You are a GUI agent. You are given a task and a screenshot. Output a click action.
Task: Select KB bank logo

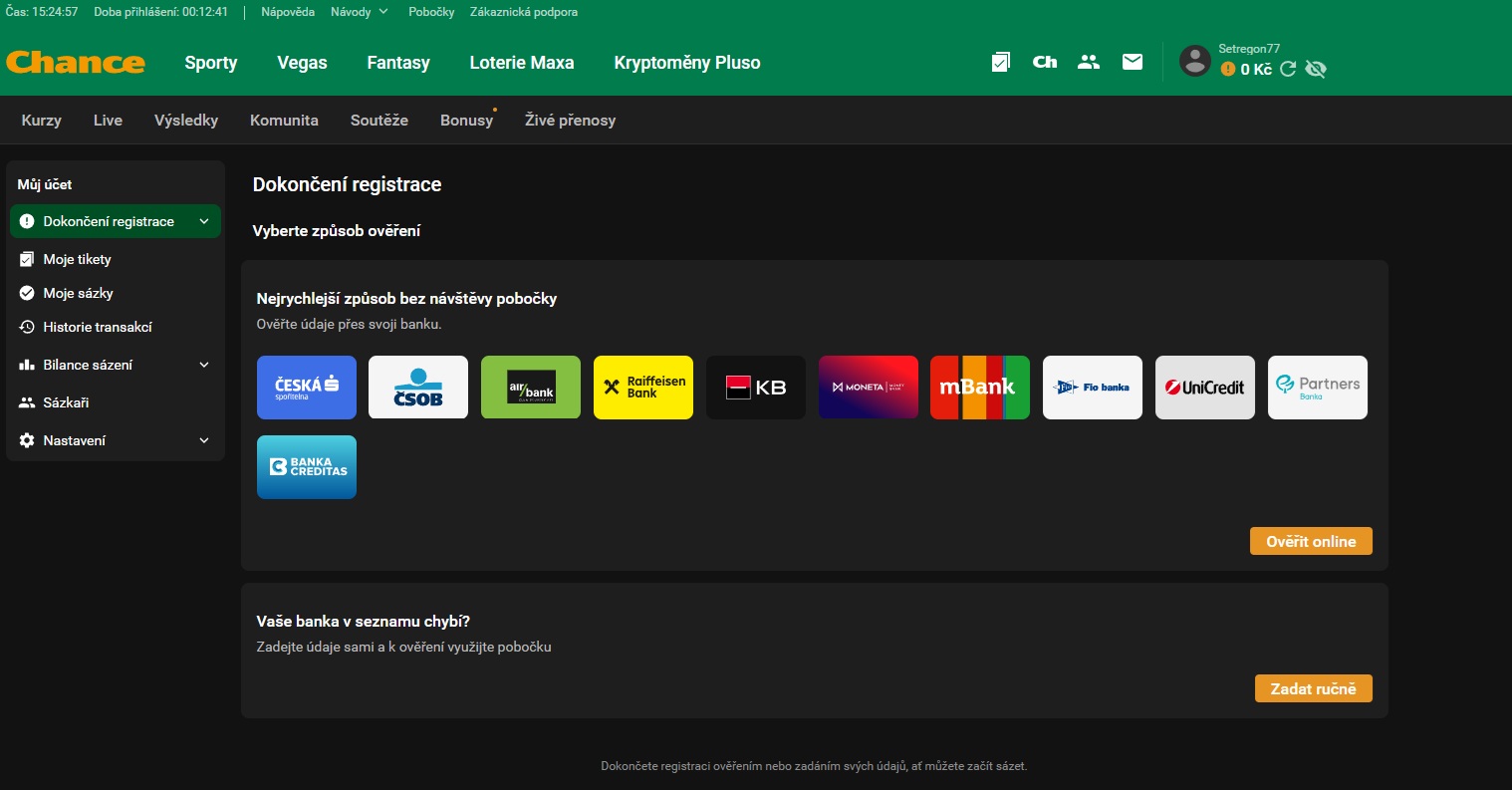click(x=756, y=388)
